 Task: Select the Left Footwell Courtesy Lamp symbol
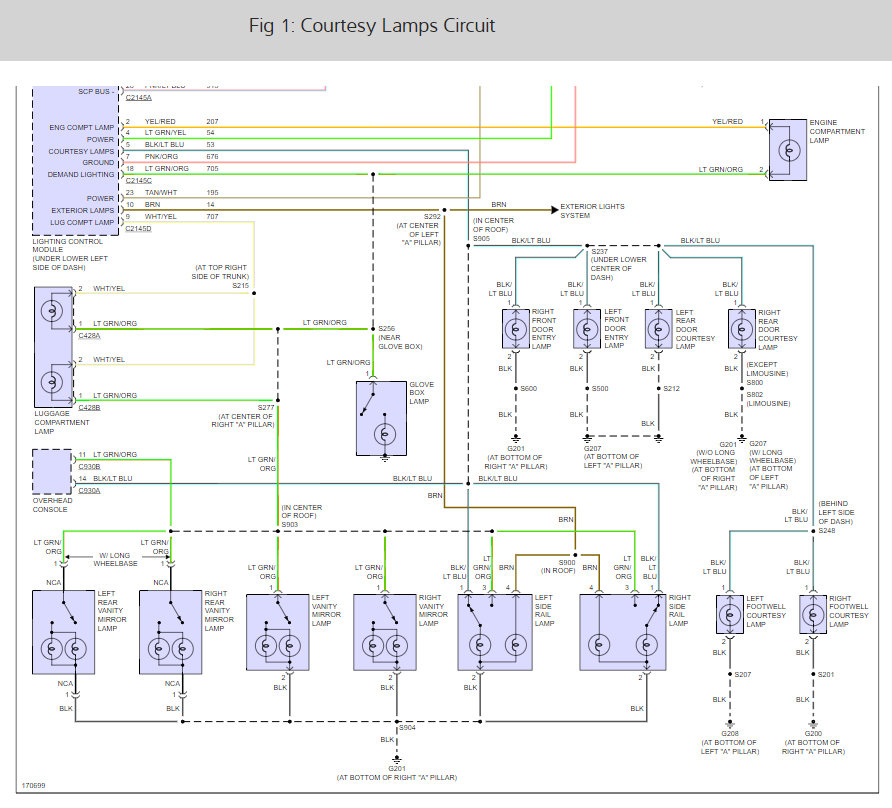(730, 615)
